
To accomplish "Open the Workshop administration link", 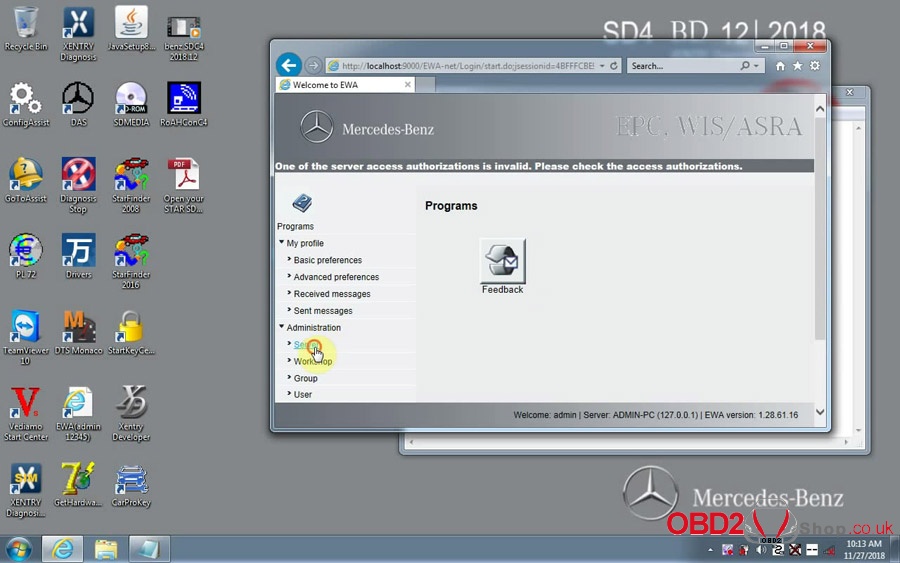I will 313,362.
